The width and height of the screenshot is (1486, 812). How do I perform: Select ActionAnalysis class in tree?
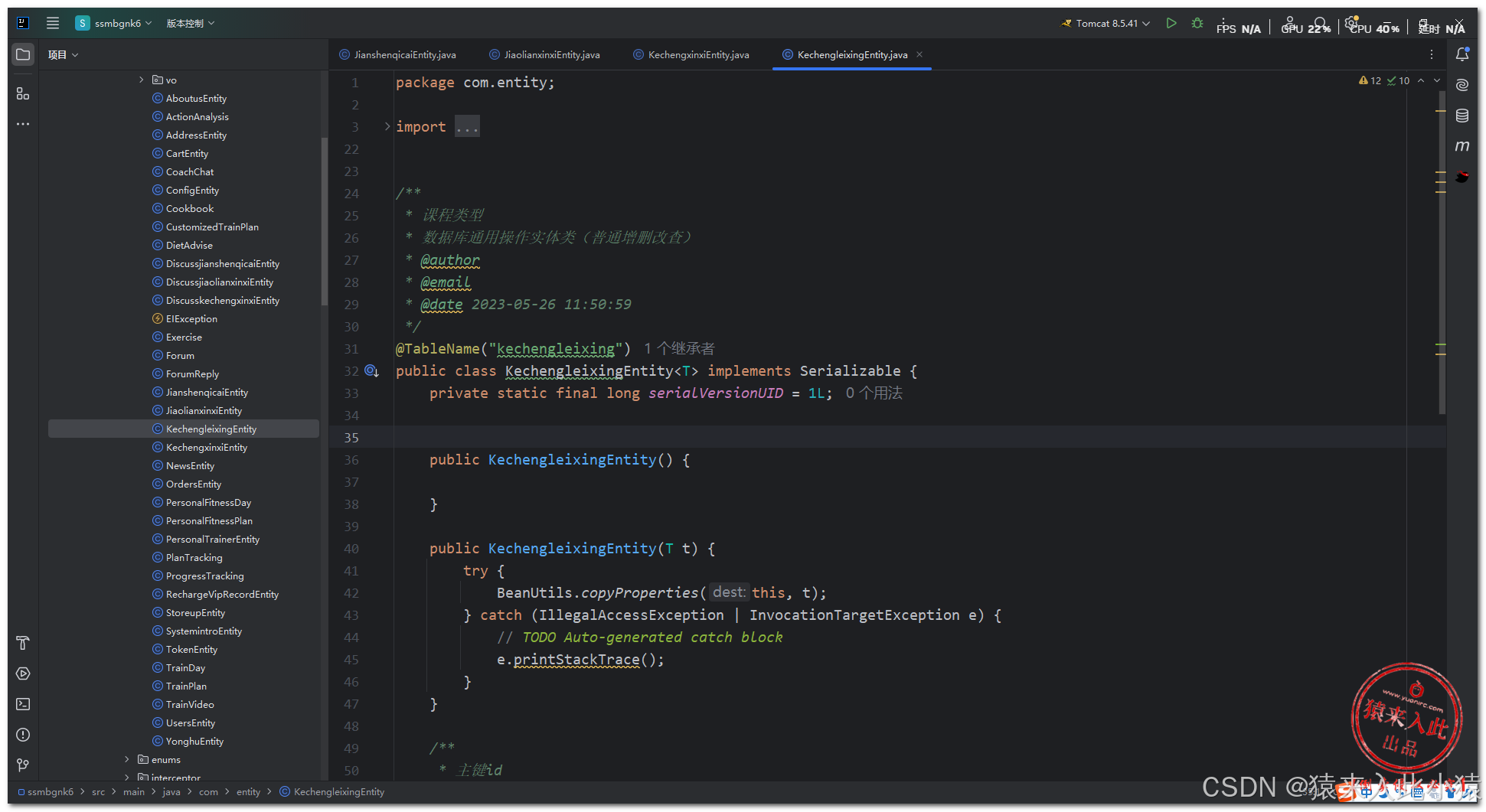click(197, 116)
